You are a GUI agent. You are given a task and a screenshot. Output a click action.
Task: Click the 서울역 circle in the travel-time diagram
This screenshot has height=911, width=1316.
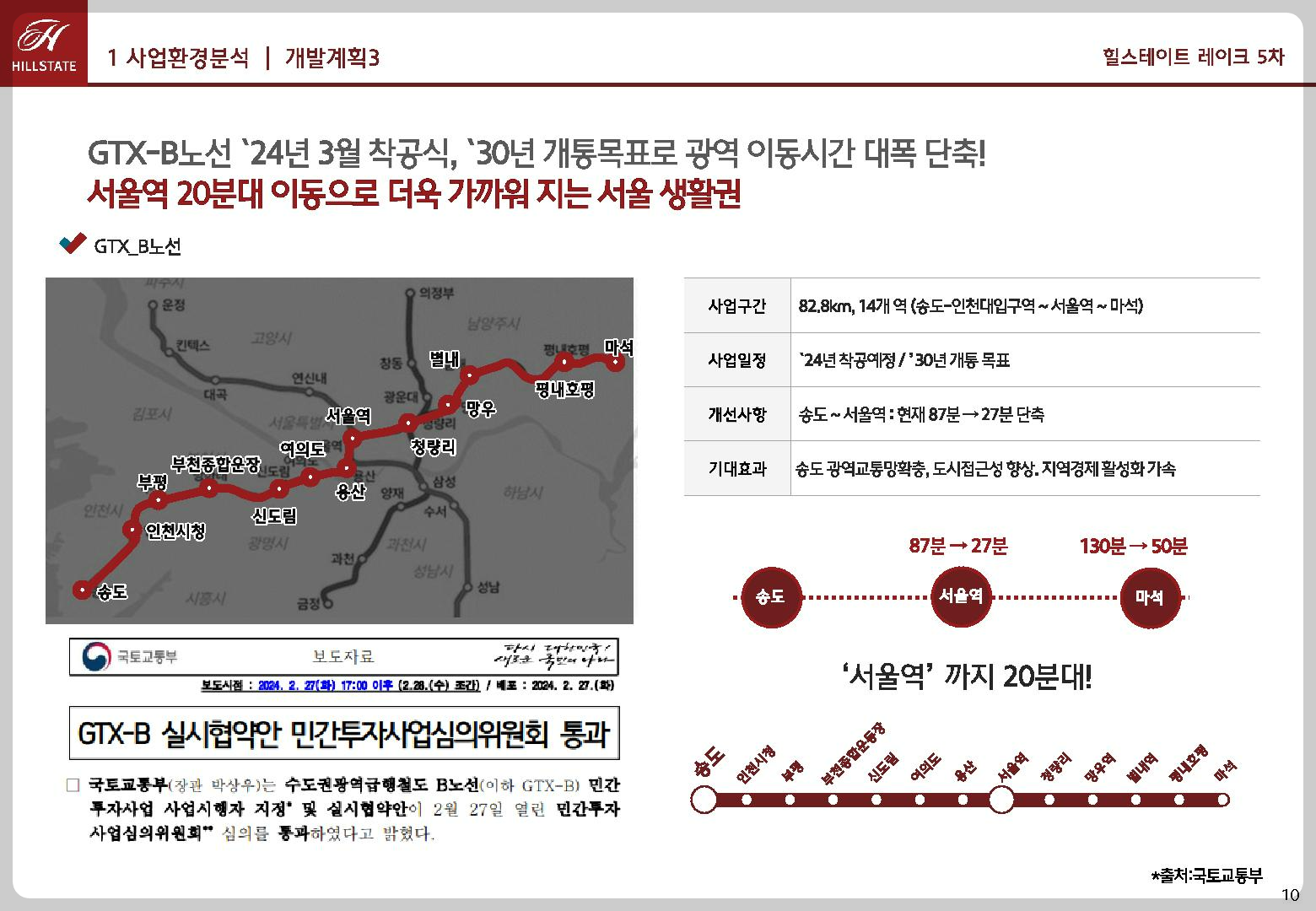click(x=961, y=596)
